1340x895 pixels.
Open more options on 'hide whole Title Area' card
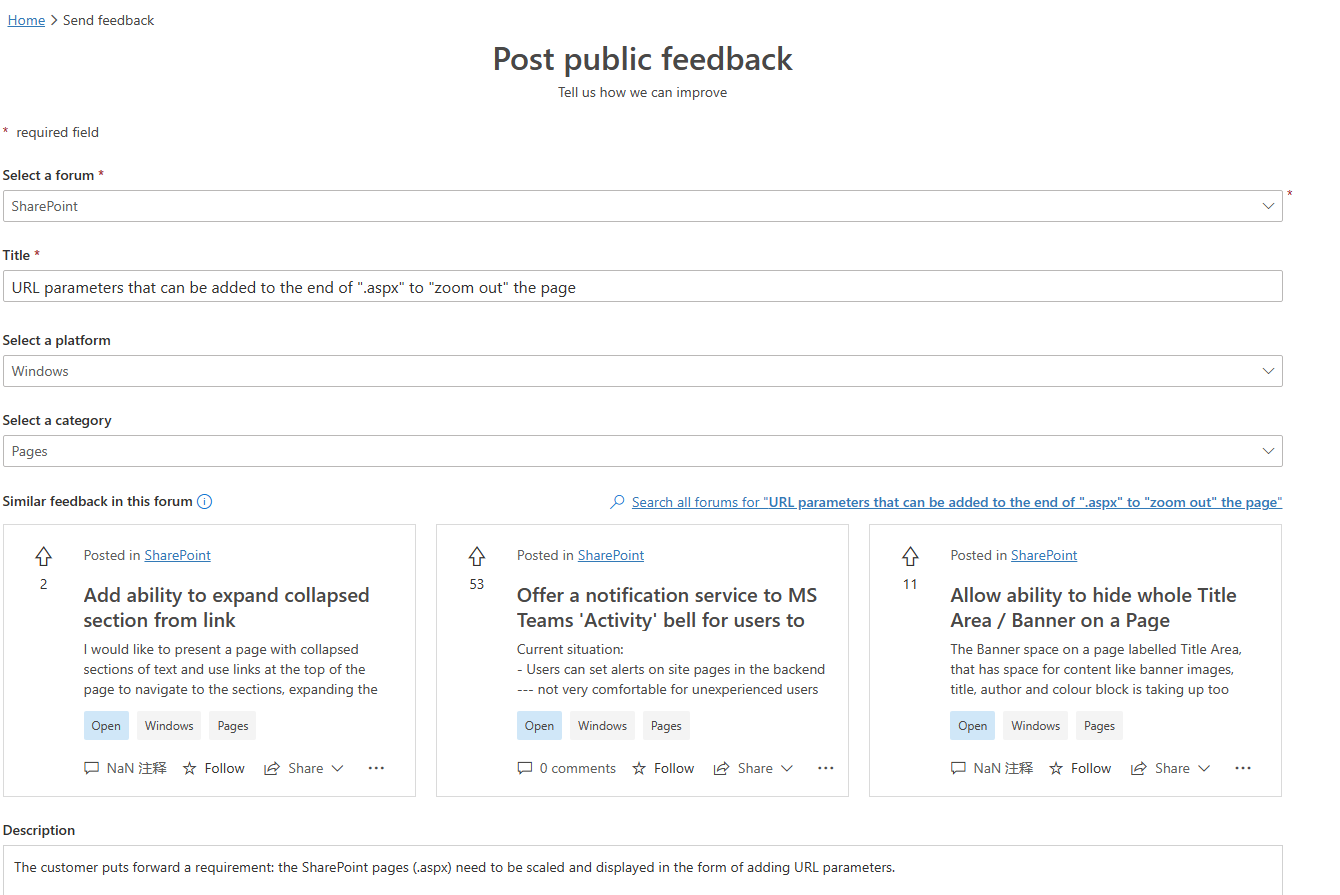[x=1242, y=768]
